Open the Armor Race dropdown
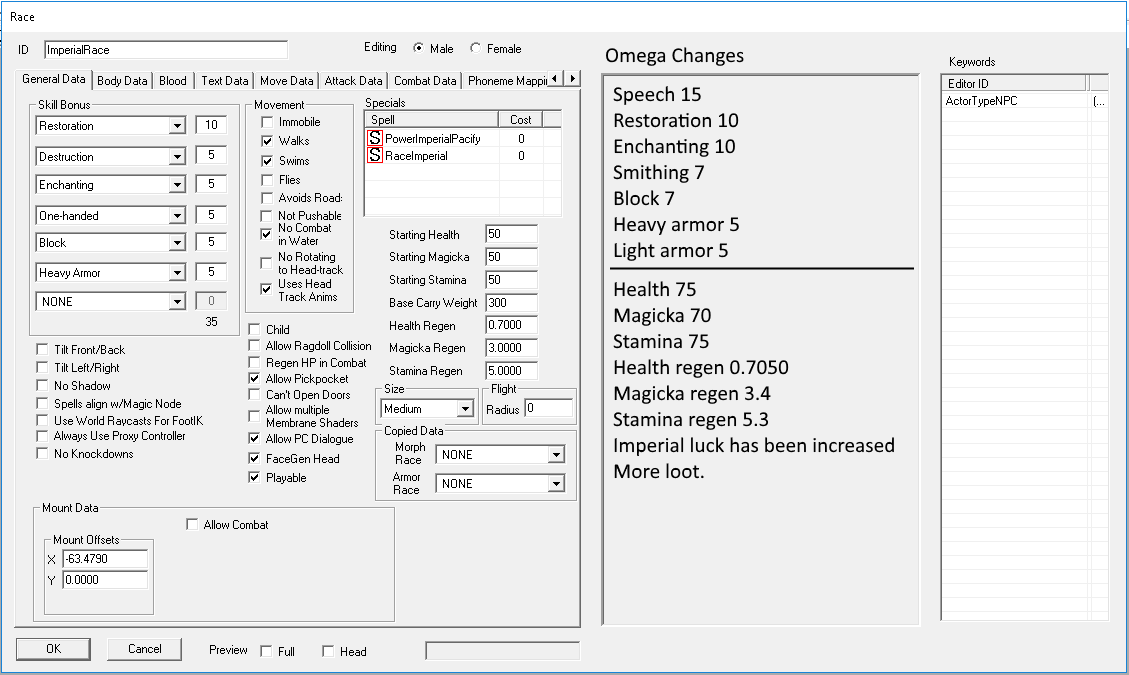This screenshot has width=1129, height=675. pyautogui.click(x=556, y=484)
